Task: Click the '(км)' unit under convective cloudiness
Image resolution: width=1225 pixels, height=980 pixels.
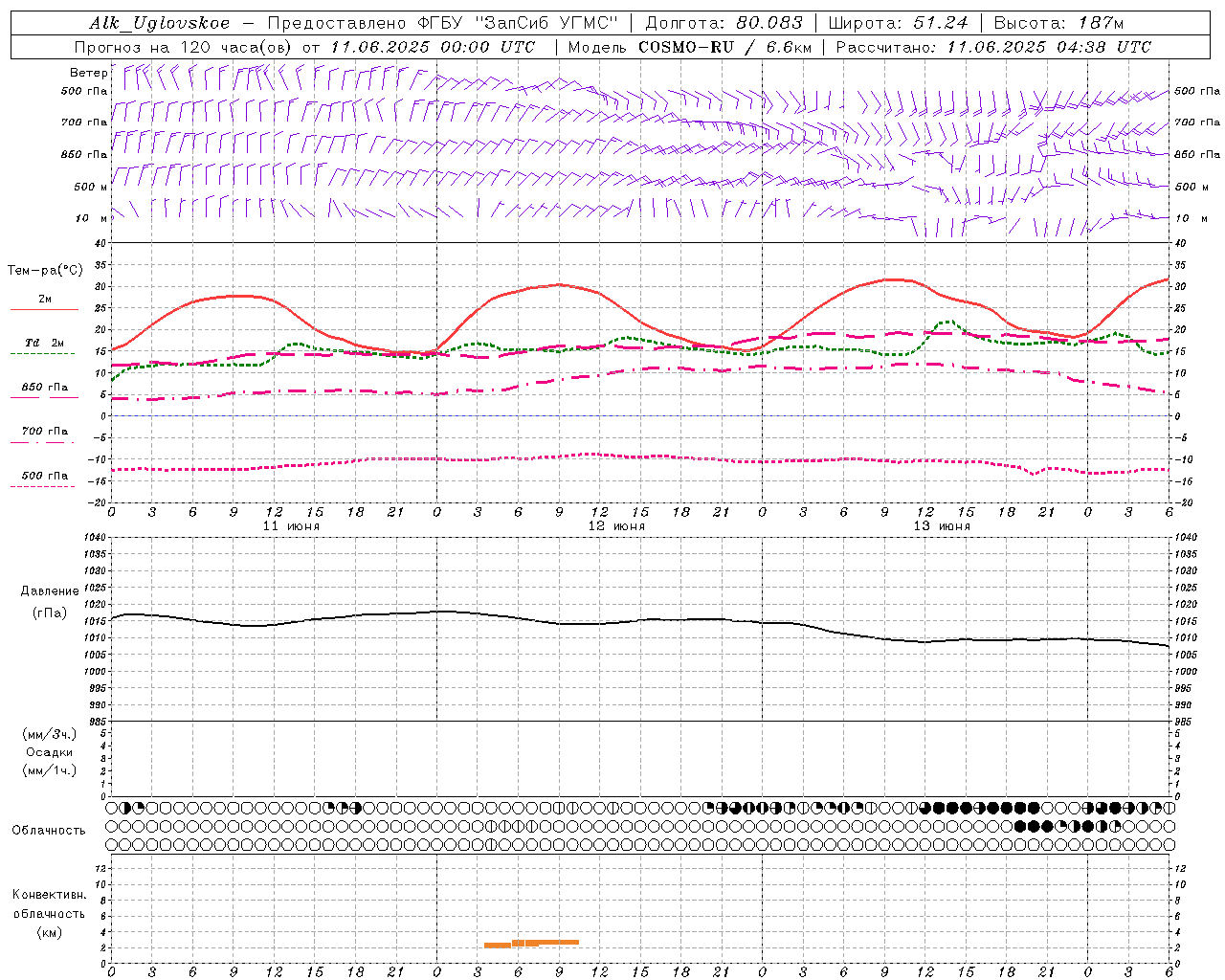Action: click(50, 932)
